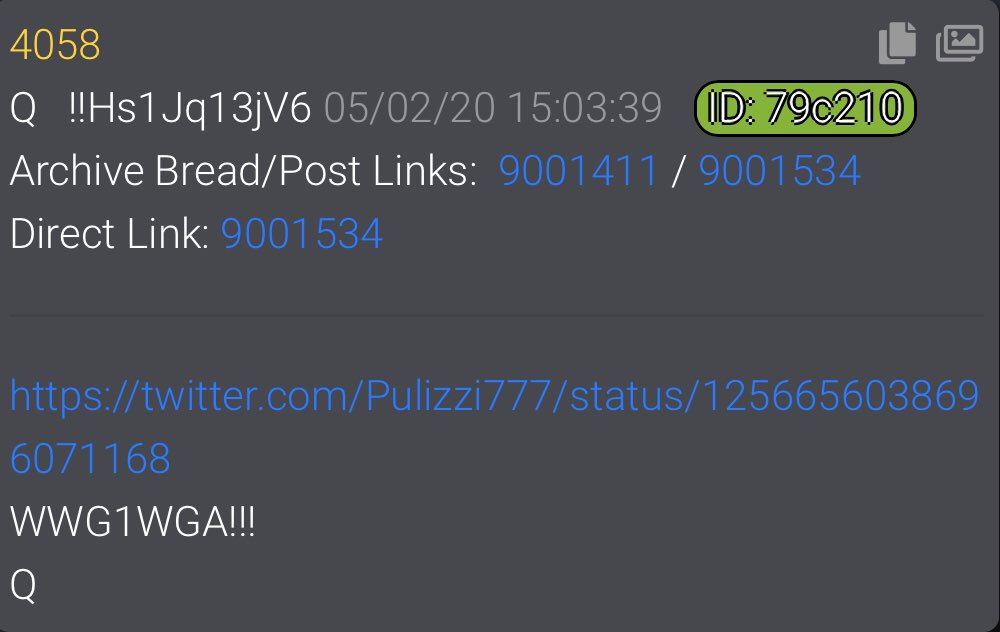Open the Pulizzi777 twitter status link

[494, 427]
